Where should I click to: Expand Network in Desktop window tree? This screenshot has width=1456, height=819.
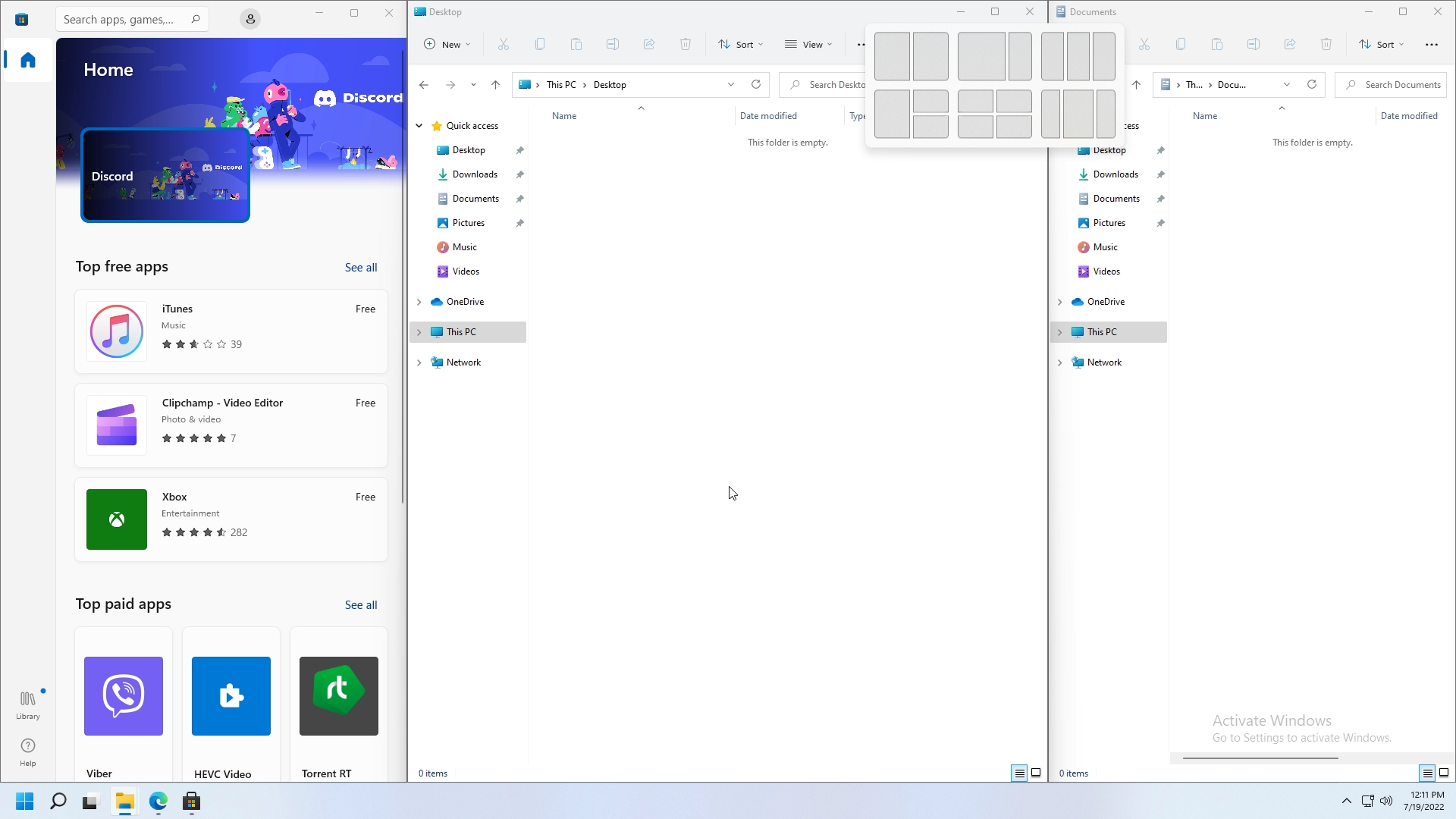(419, 362)
